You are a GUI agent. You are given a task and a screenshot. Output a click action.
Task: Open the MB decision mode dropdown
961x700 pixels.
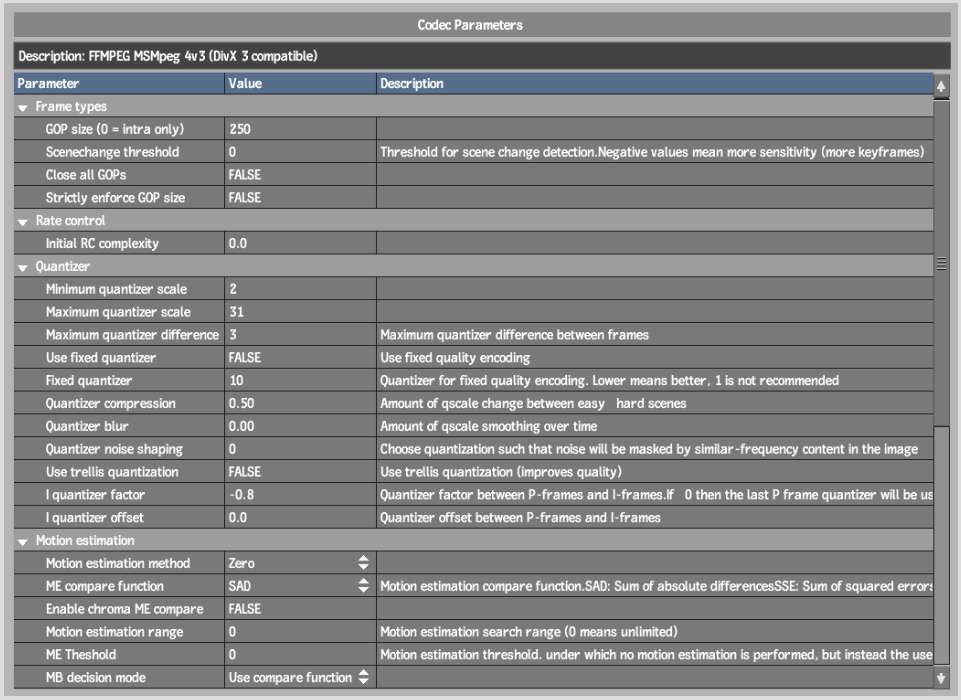(x=363, y=678)
